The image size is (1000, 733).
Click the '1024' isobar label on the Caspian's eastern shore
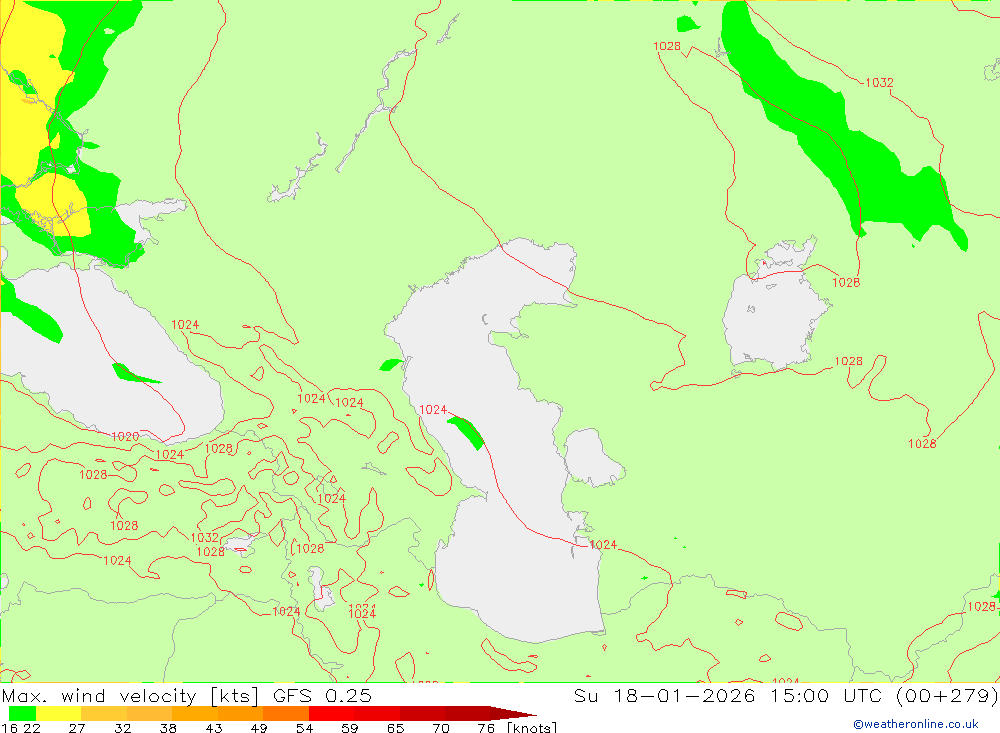[x=603, y=544]
